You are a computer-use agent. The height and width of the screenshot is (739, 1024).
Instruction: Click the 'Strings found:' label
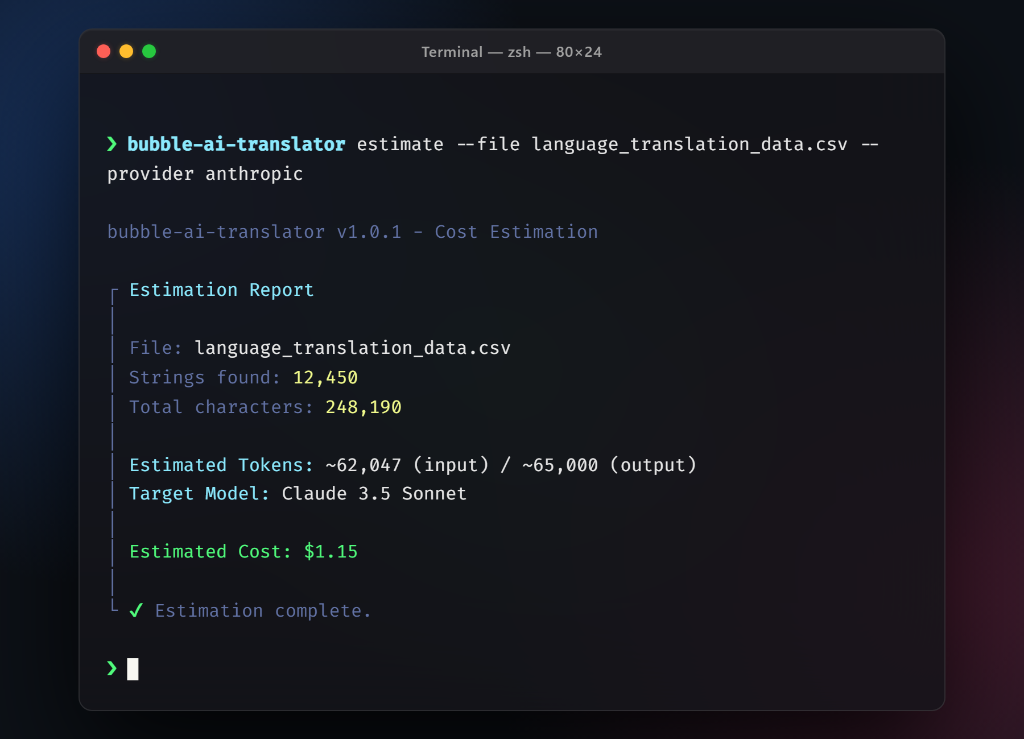(205, 378)
